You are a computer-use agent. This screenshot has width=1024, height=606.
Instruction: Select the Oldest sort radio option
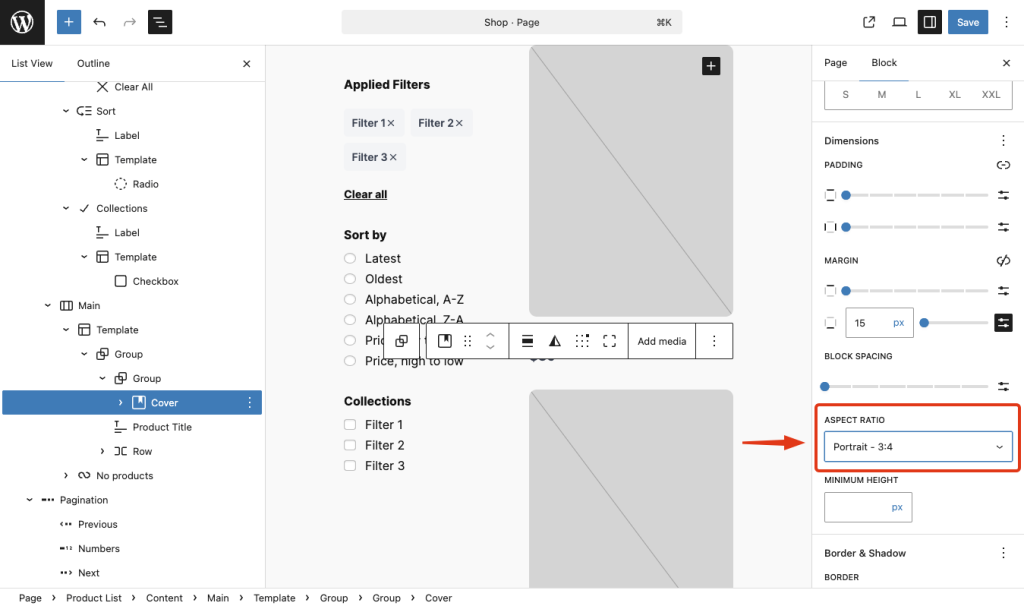350,279
